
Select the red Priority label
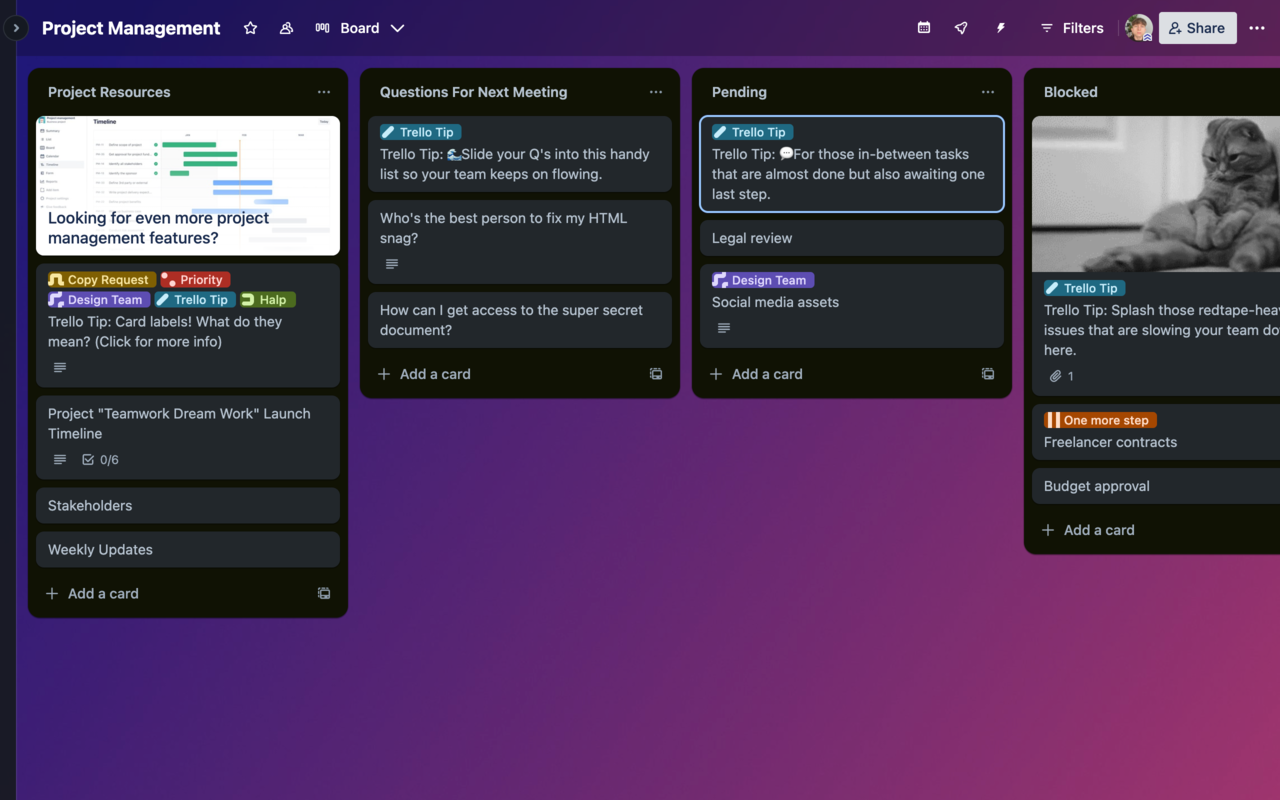195,279
